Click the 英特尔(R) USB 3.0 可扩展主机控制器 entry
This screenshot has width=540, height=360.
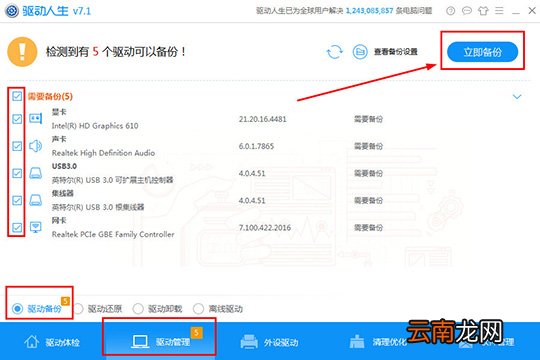pos(113,180)
